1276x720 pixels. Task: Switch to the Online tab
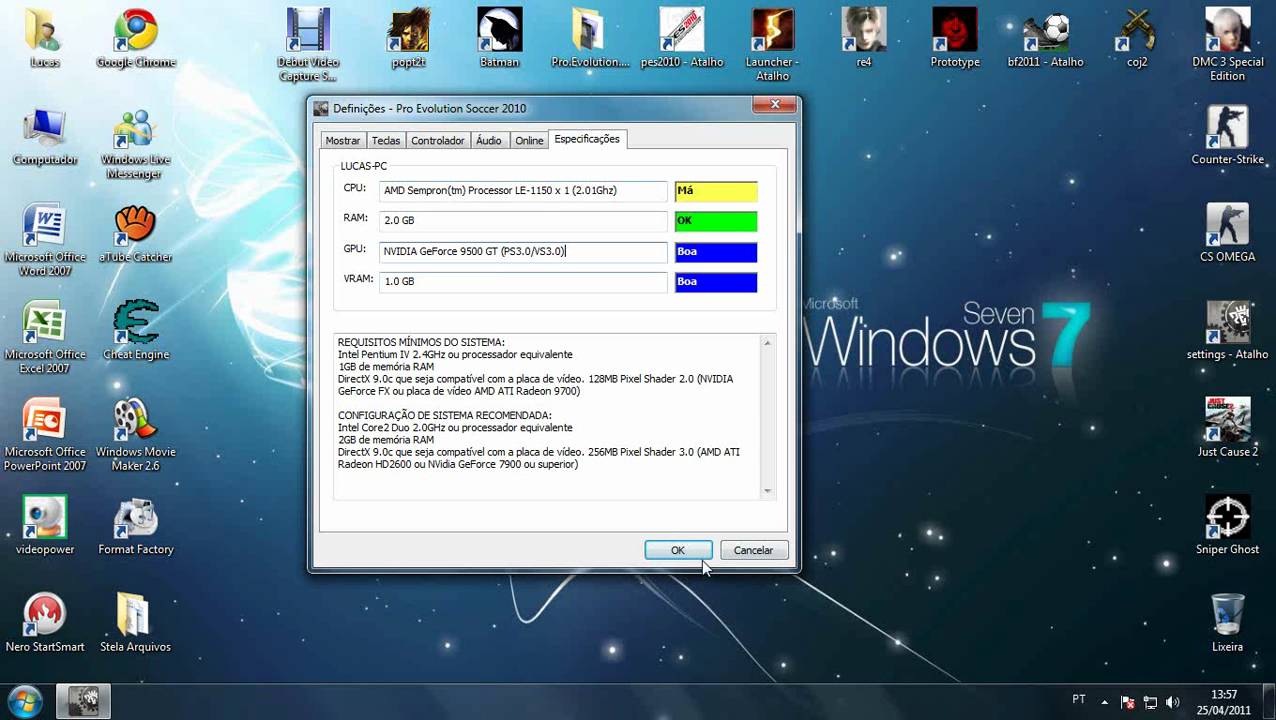[529, 141]
